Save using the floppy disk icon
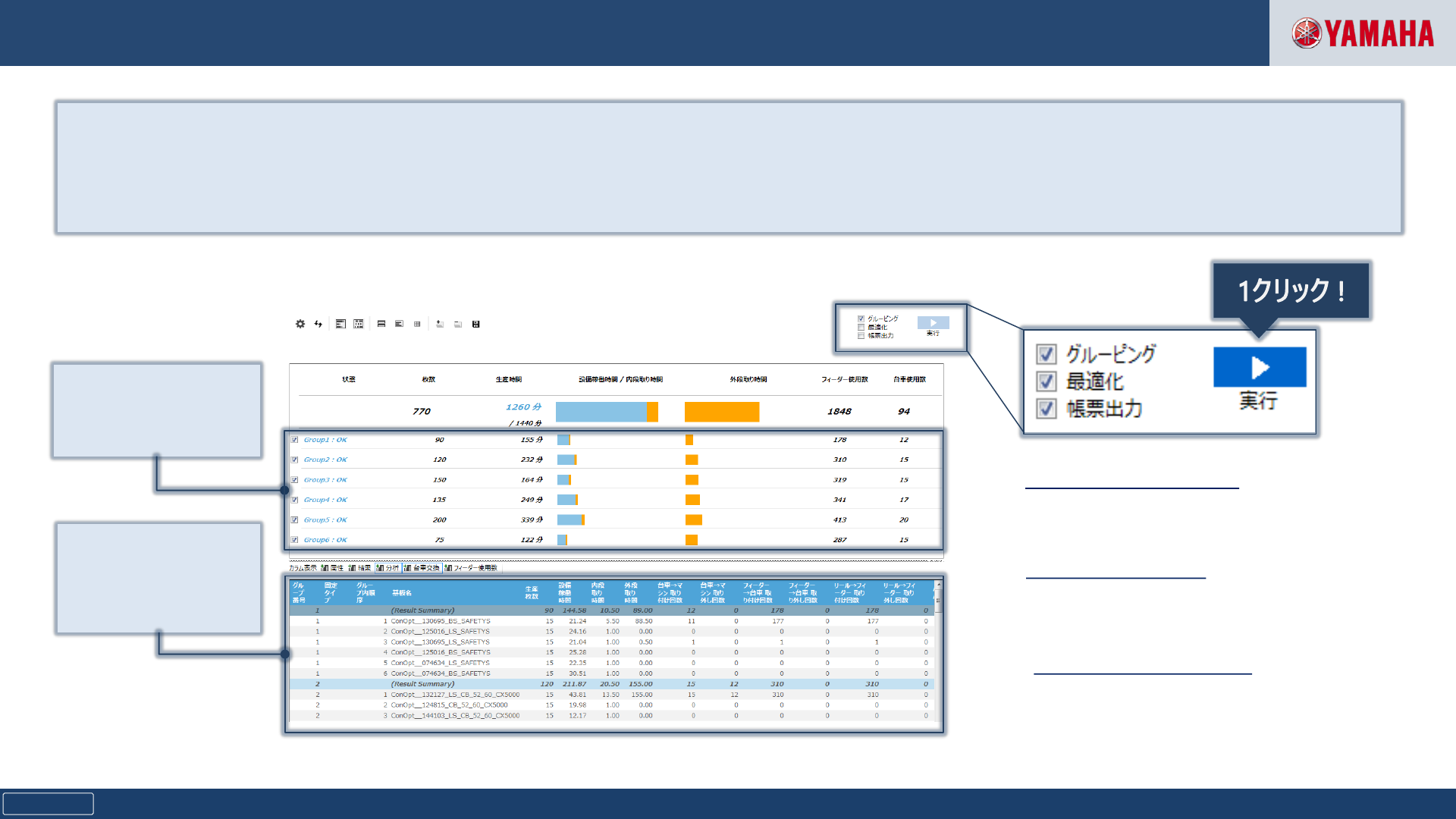Image resolution: width=1456 pixels, height=819 pixels. click(x=476, y=325)
